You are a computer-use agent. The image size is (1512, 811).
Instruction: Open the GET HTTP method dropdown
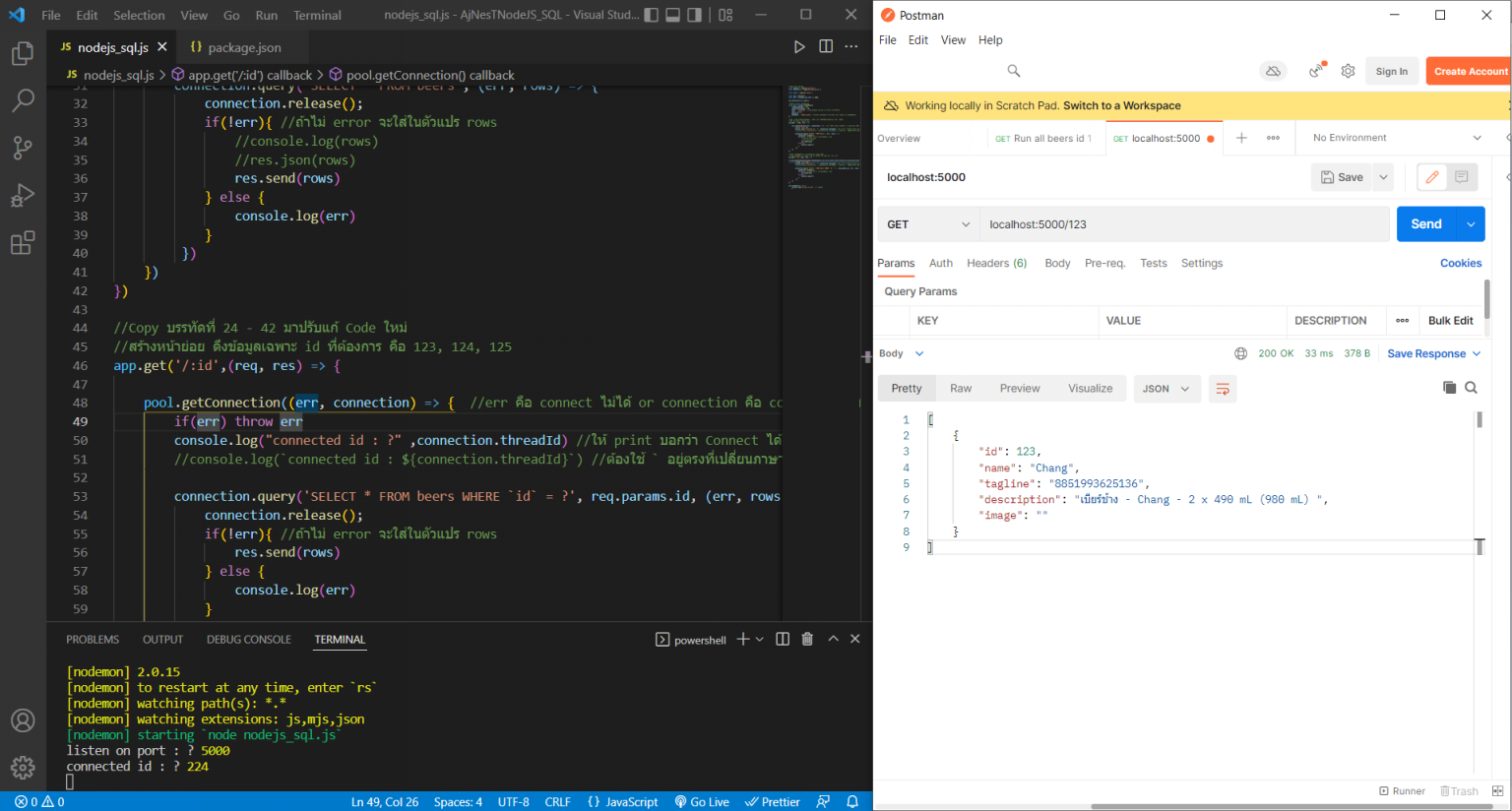[927, 224]
